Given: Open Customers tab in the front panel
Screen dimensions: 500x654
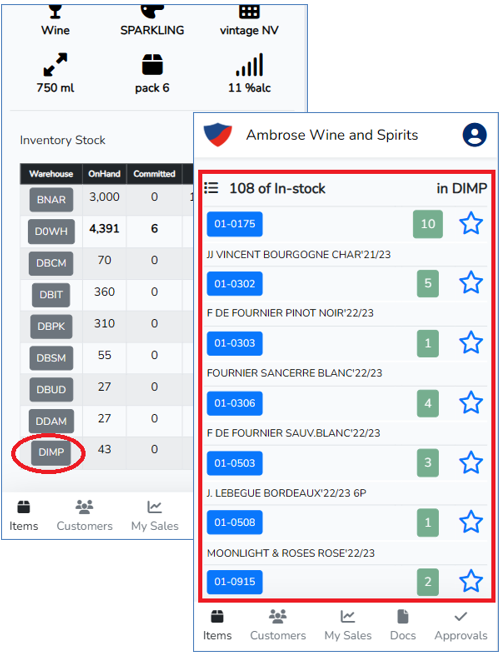Looking at the screenshot, I should (278, 625).
